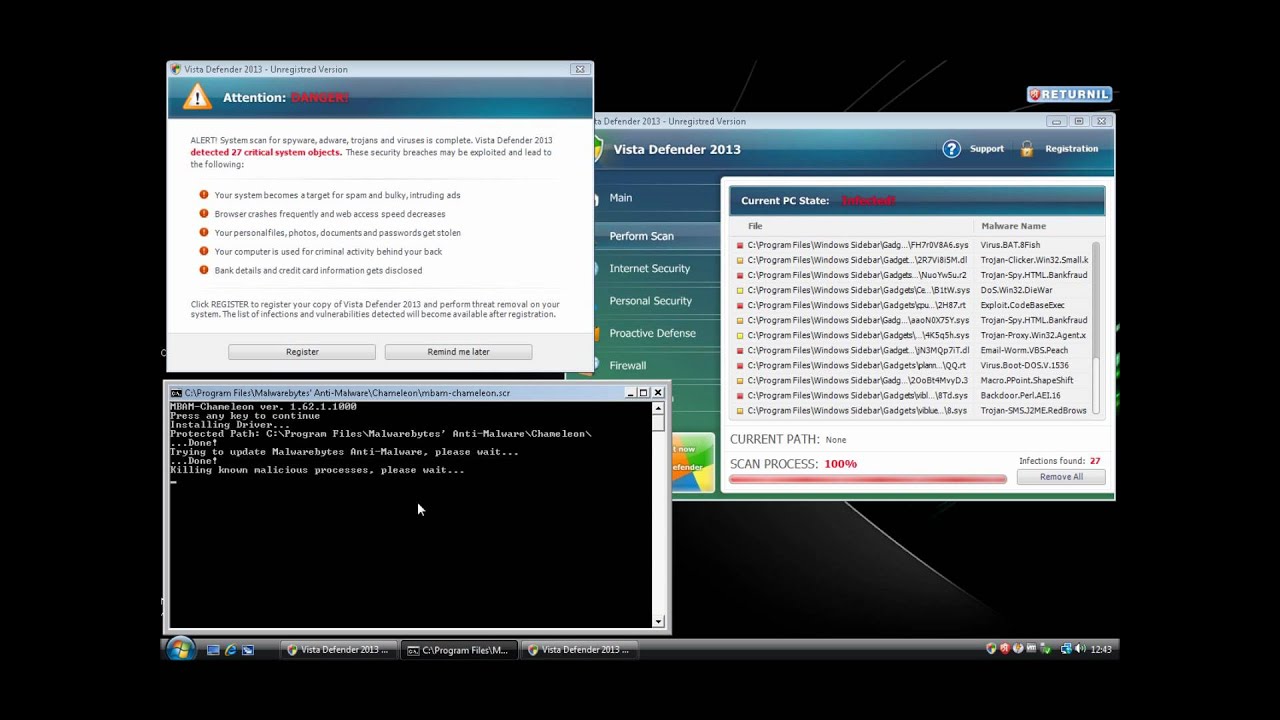Select the Email-Worm.VBS.Peach entry
Image resolution: width=1280 pixels, height=720 pixels.
click(1024, 350)
